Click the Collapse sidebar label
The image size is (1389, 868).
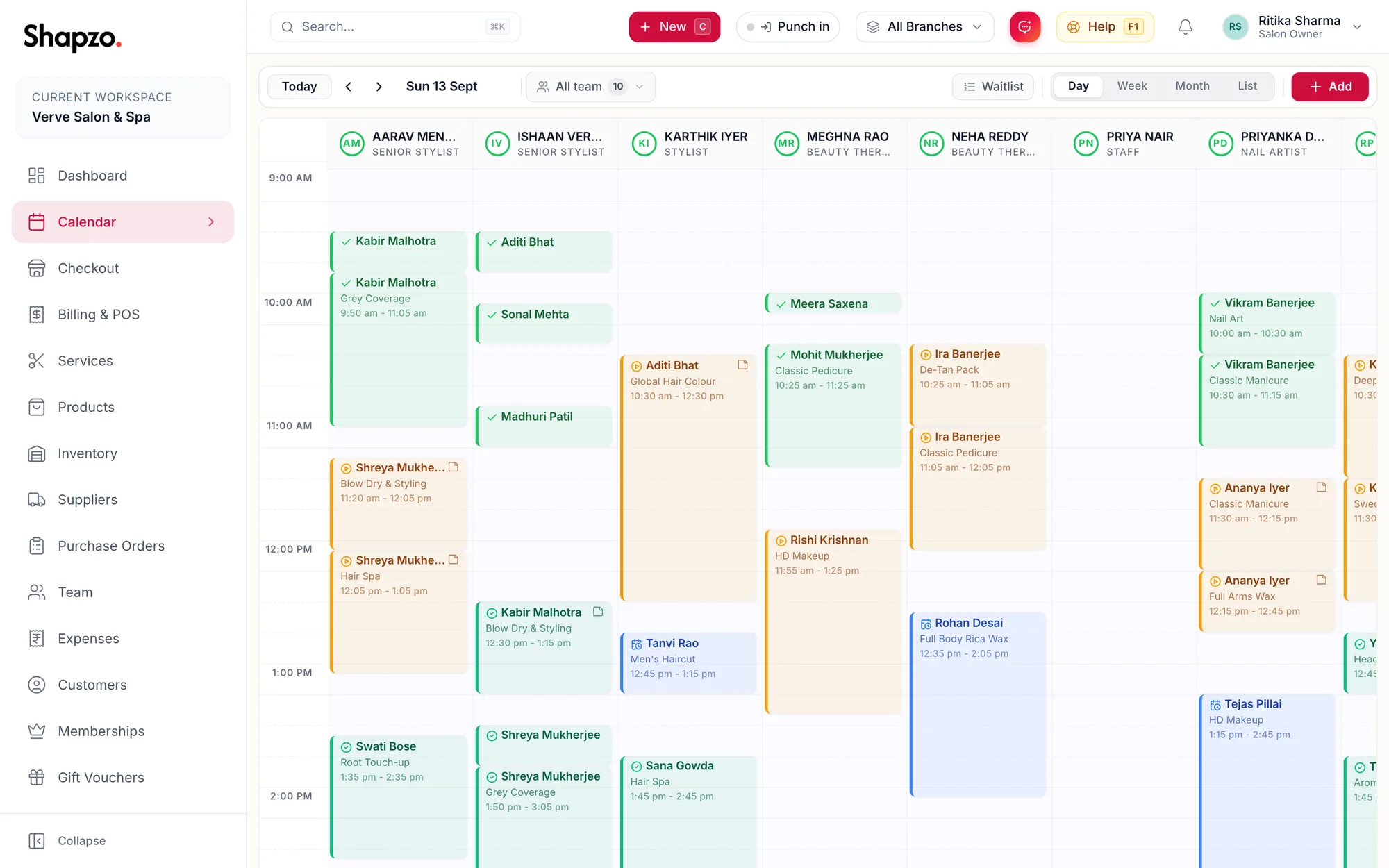[82, 841]
